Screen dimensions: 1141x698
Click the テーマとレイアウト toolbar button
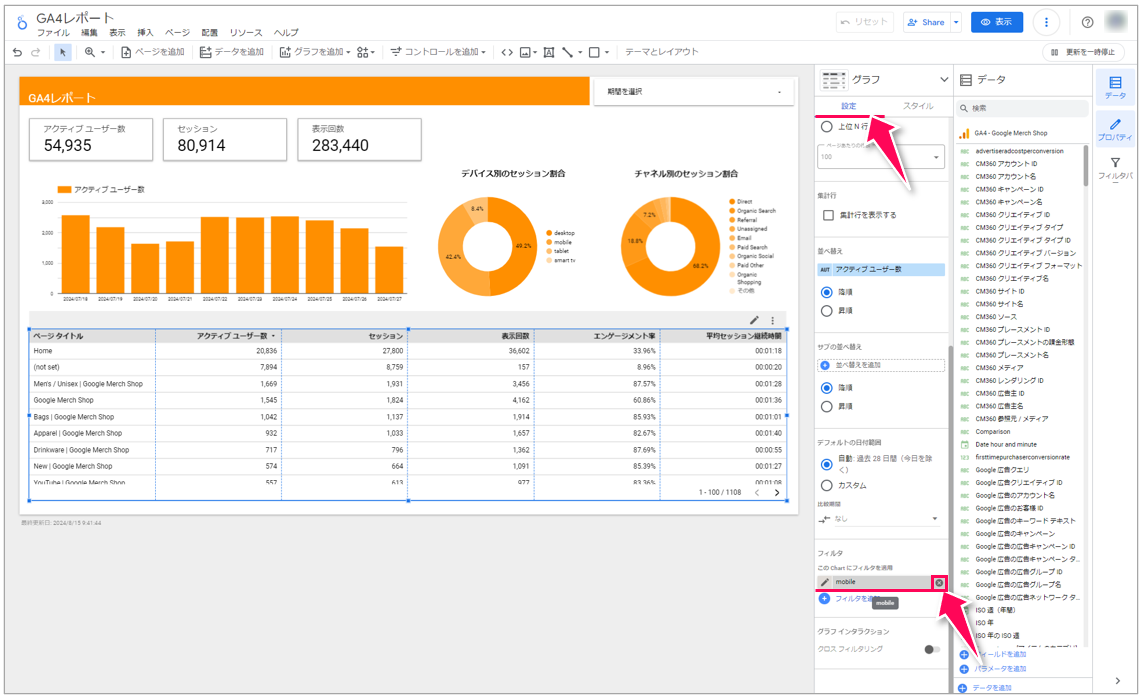(661, 52)
